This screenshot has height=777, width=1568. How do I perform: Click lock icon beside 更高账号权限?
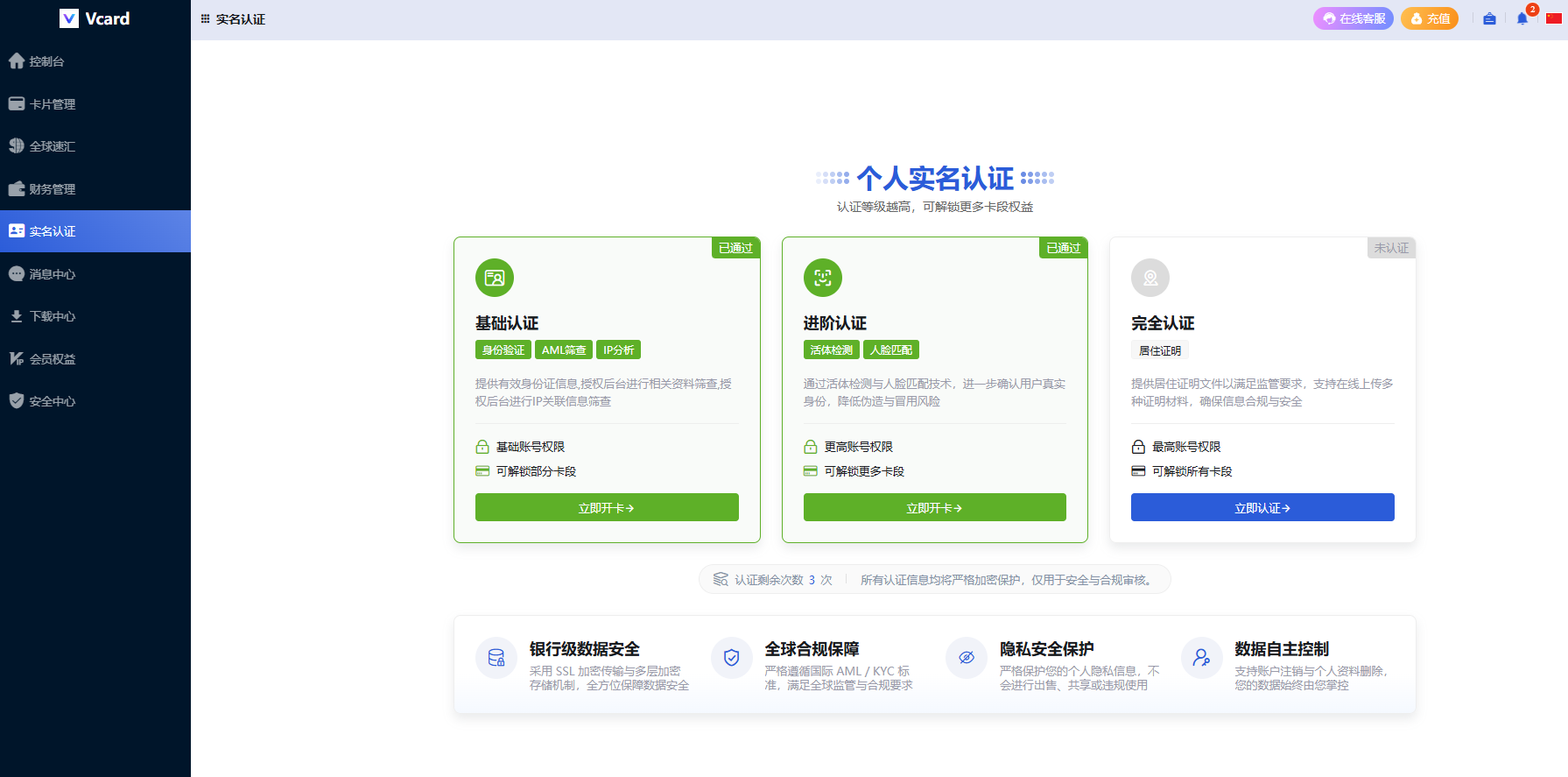811,447
